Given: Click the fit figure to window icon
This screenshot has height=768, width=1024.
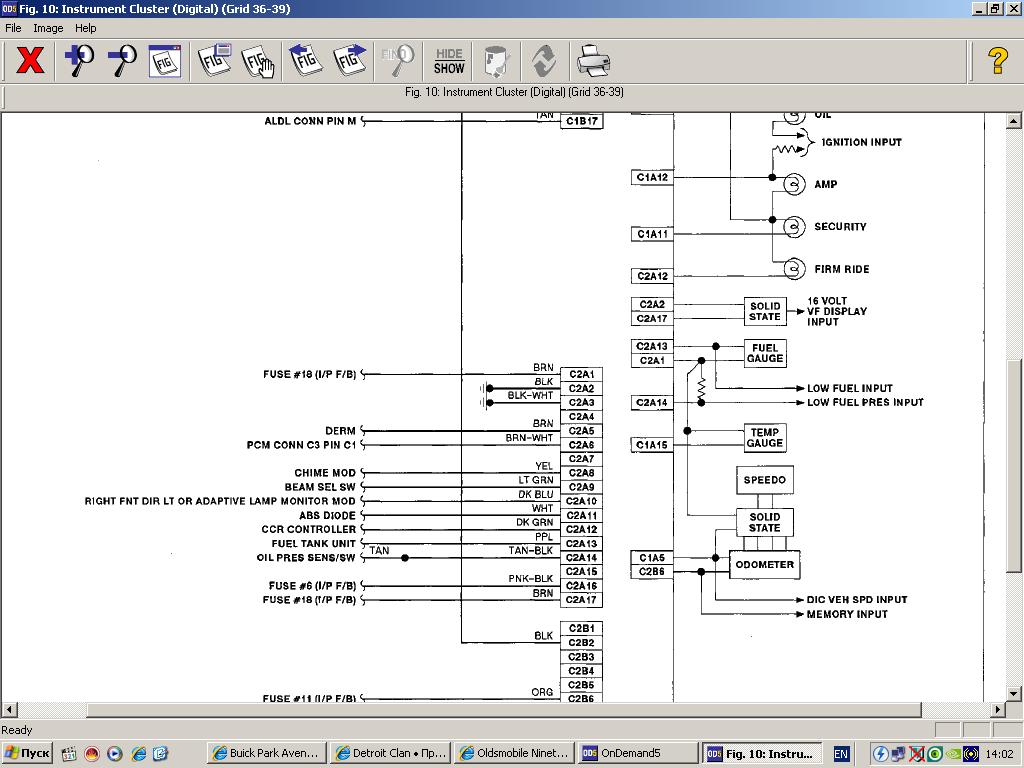Looking at the screenshot, I should pyautogui.click(x=165, y=61).
